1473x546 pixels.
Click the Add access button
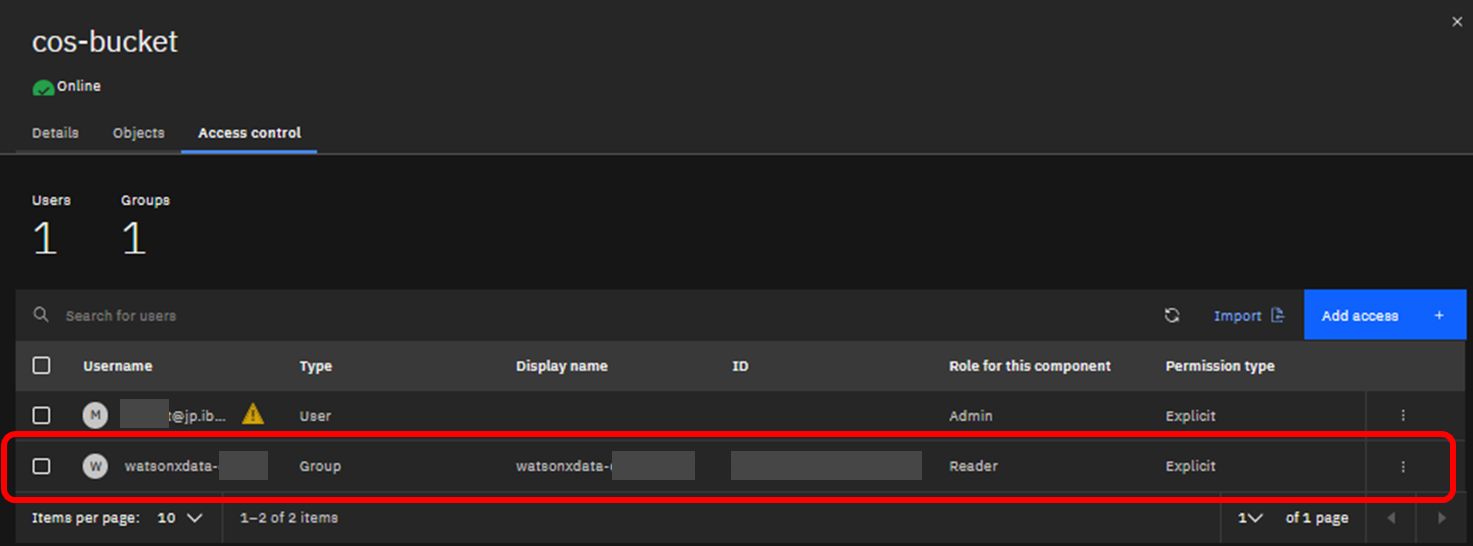coord(1384,315)
